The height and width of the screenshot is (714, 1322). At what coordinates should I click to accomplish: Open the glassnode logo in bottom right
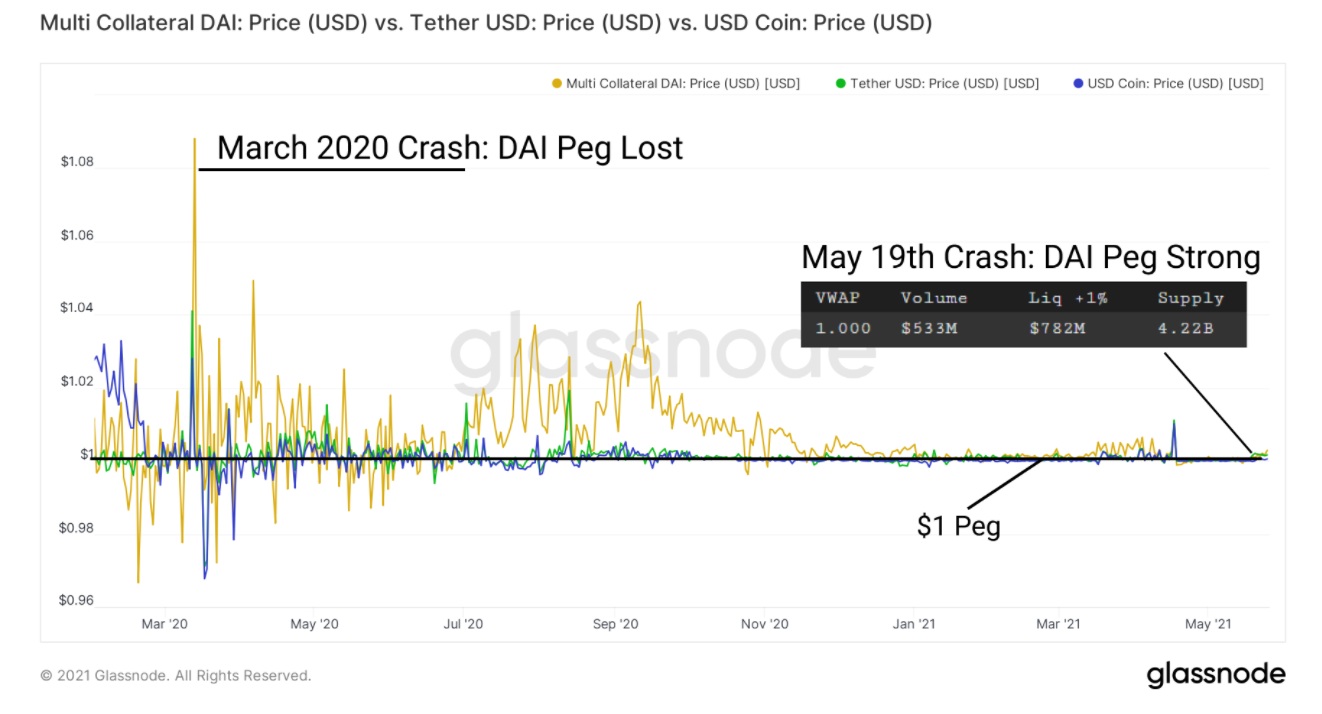1216,674
